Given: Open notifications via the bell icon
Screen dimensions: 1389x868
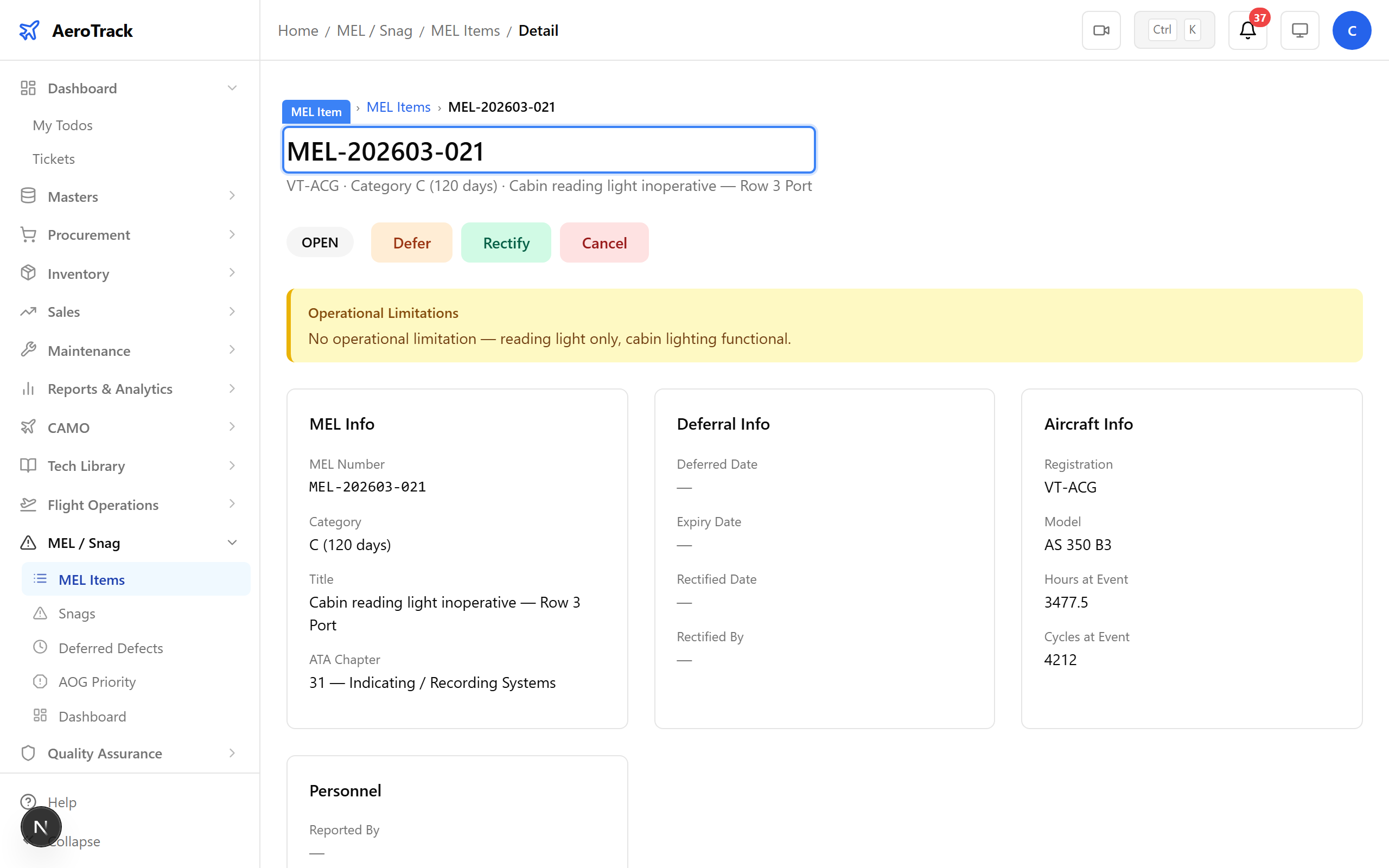Looking at the screenshot, I should pyautogui.click(x=1247, y=30).
